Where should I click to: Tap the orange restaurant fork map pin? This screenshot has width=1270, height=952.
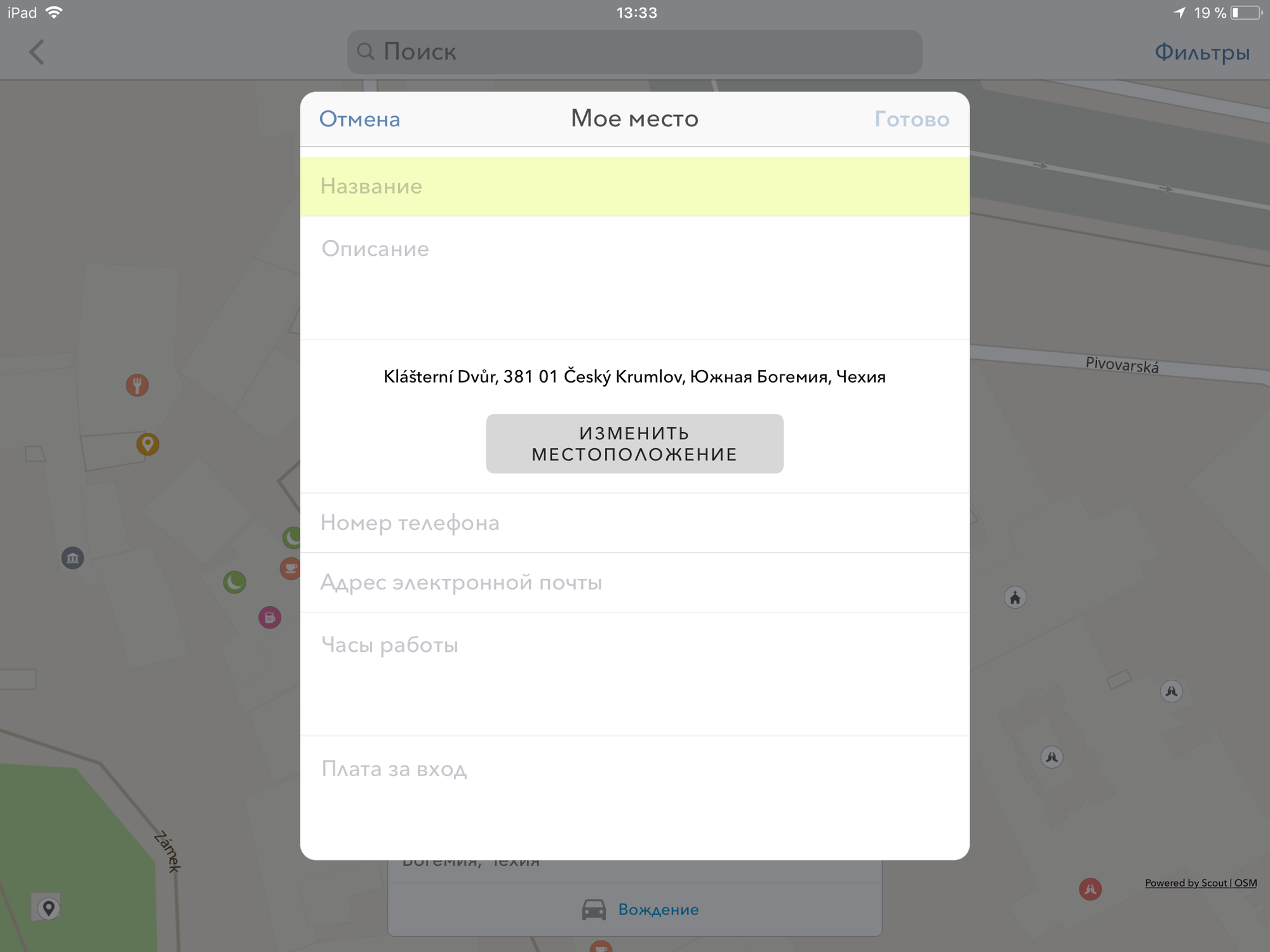point(137,385)
